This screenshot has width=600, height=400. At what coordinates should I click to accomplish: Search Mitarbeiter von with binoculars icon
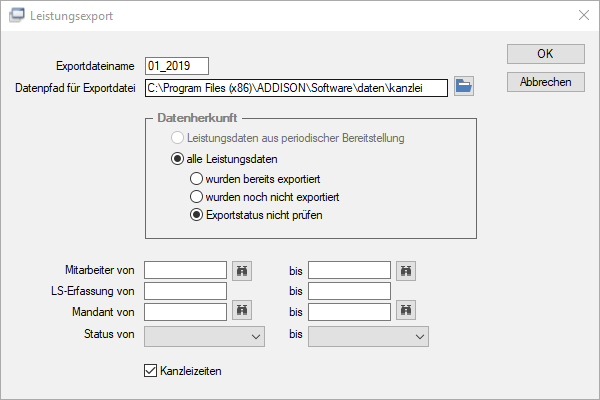coord(242,271)
